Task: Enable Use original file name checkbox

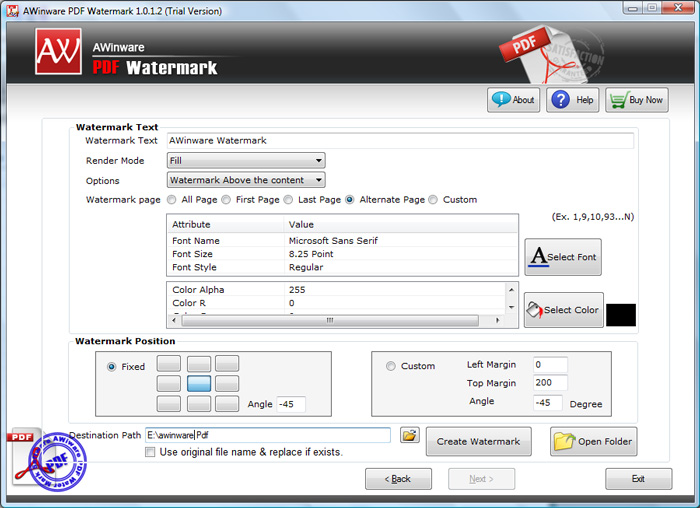Action: click(x=150, y=452)
